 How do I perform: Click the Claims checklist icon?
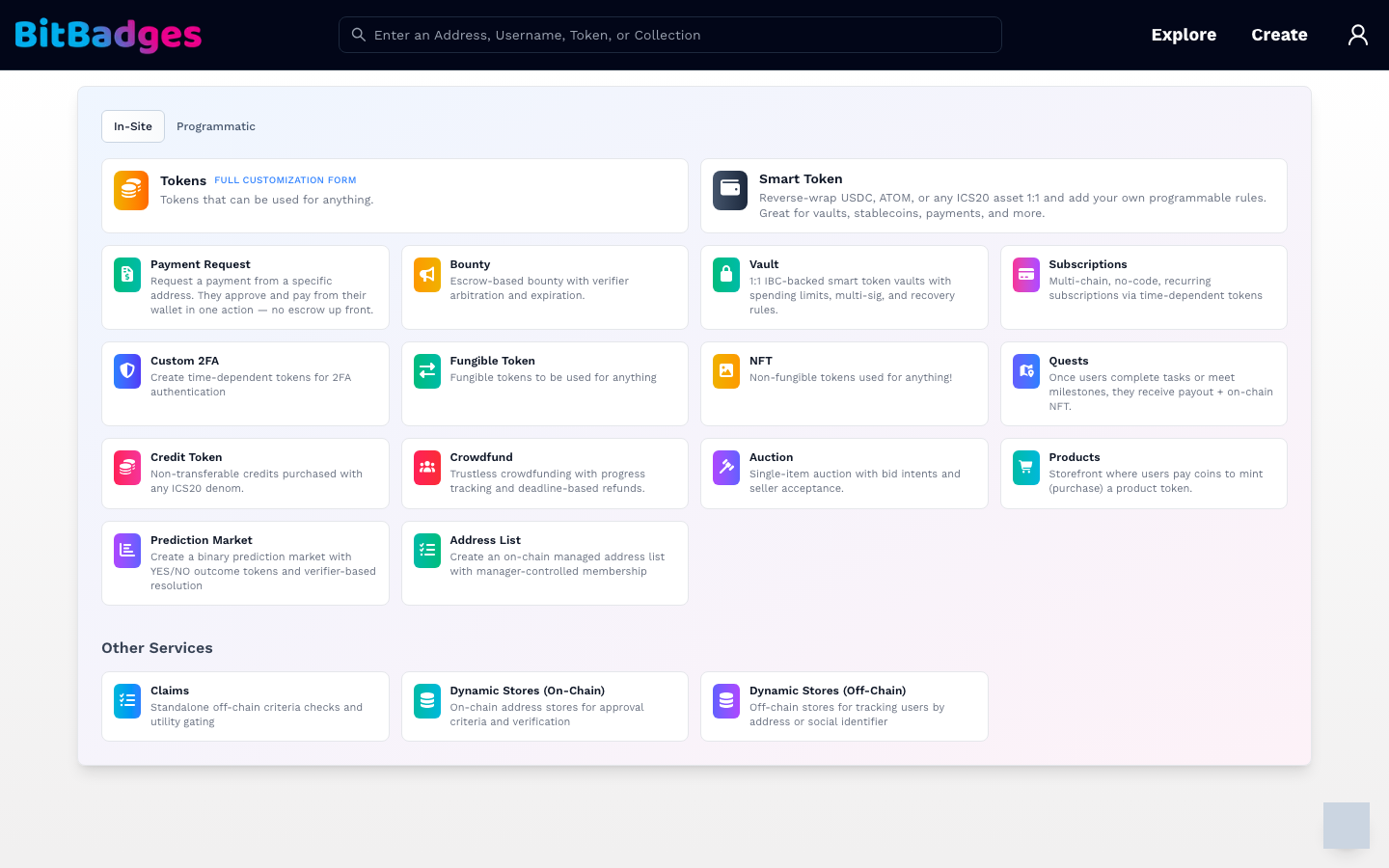click(x=127, y=701)
